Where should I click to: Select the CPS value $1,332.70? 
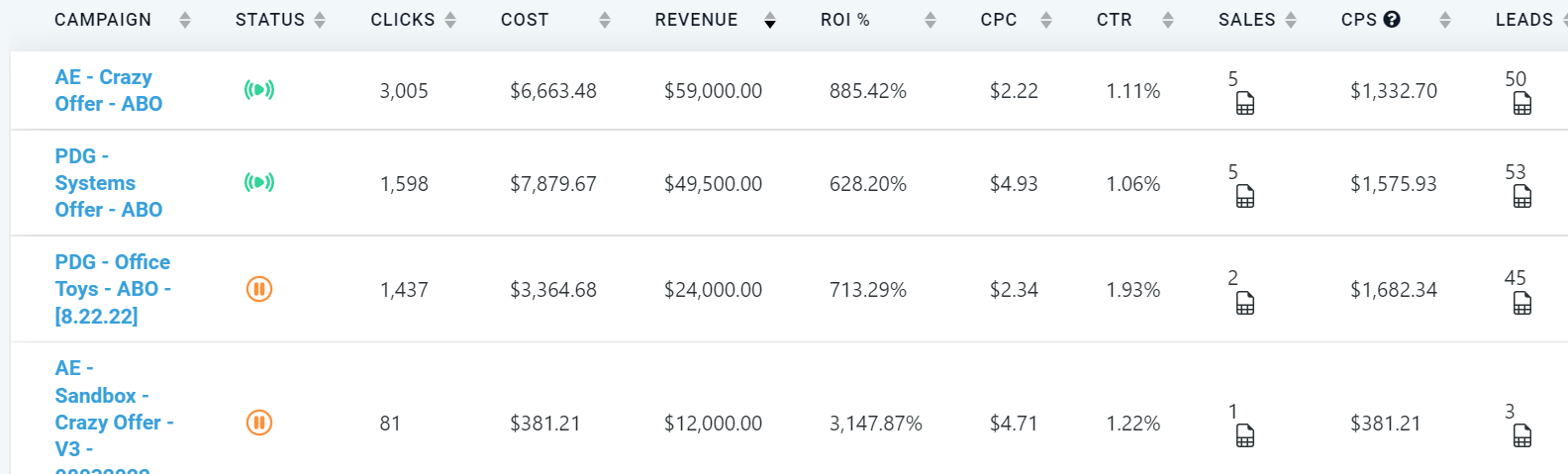pos(1394,91)
